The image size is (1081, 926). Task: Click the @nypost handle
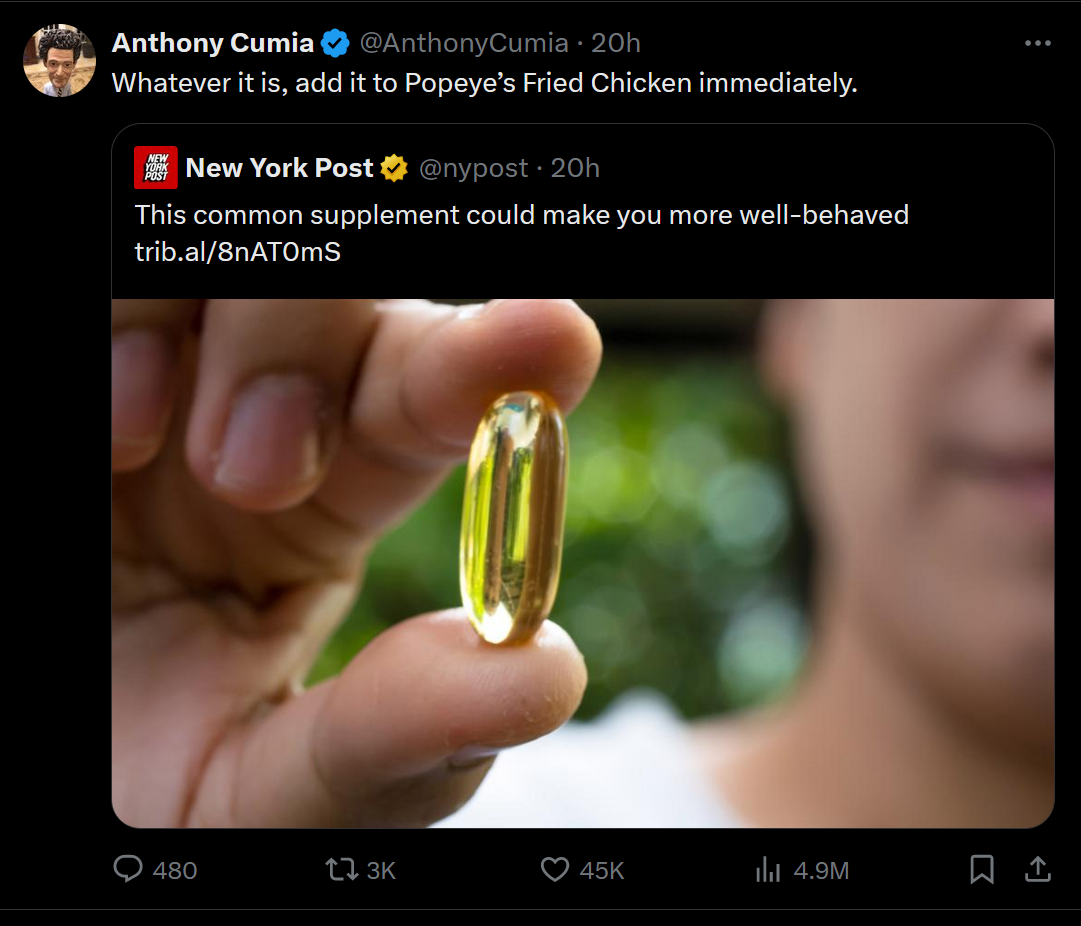pos(473,168)
